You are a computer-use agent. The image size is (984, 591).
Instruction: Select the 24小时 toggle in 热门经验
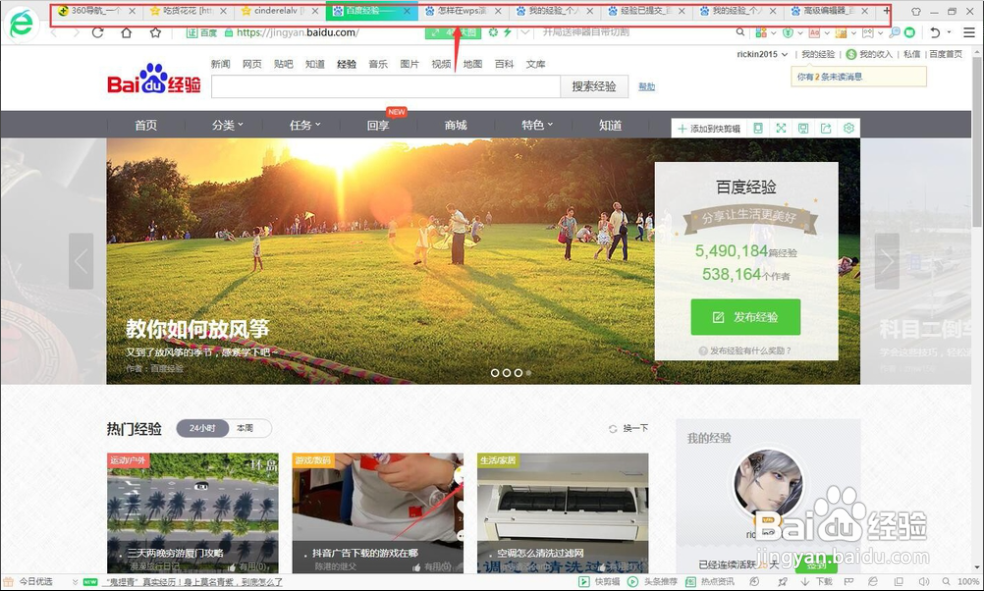202,428
